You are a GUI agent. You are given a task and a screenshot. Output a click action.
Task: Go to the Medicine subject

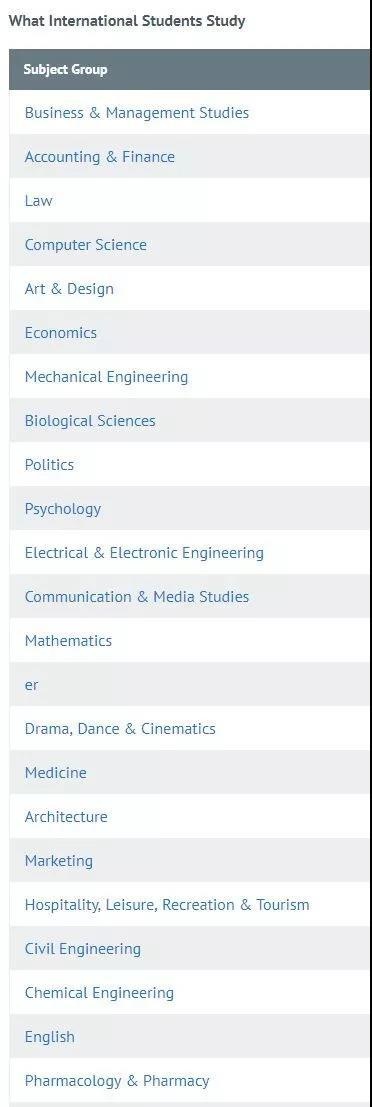tap(55, 773)
